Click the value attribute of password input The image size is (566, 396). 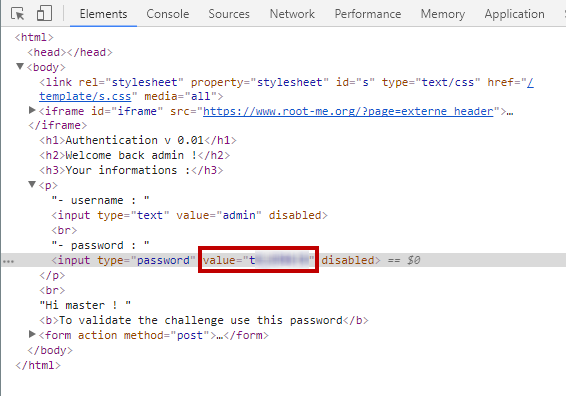click(x=258, y=260)
